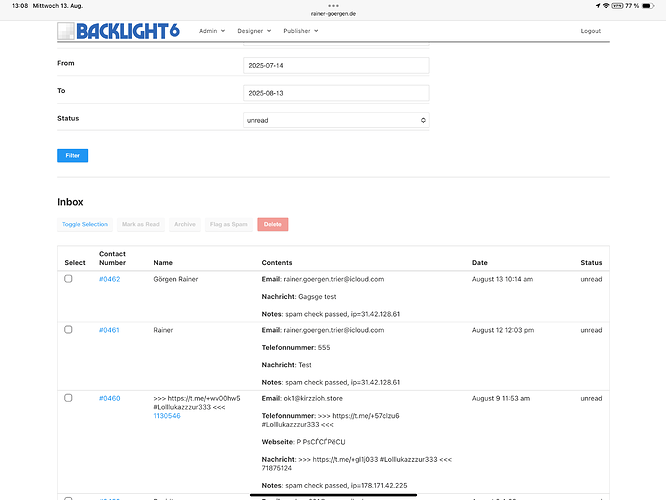Click the Archive button
The image size is (666, 500).
click(185, 224)
